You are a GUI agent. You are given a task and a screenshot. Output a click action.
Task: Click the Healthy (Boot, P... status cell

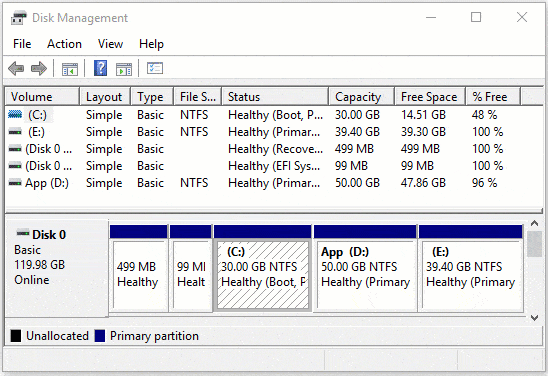pyautogui.click(x=275, y=115)
